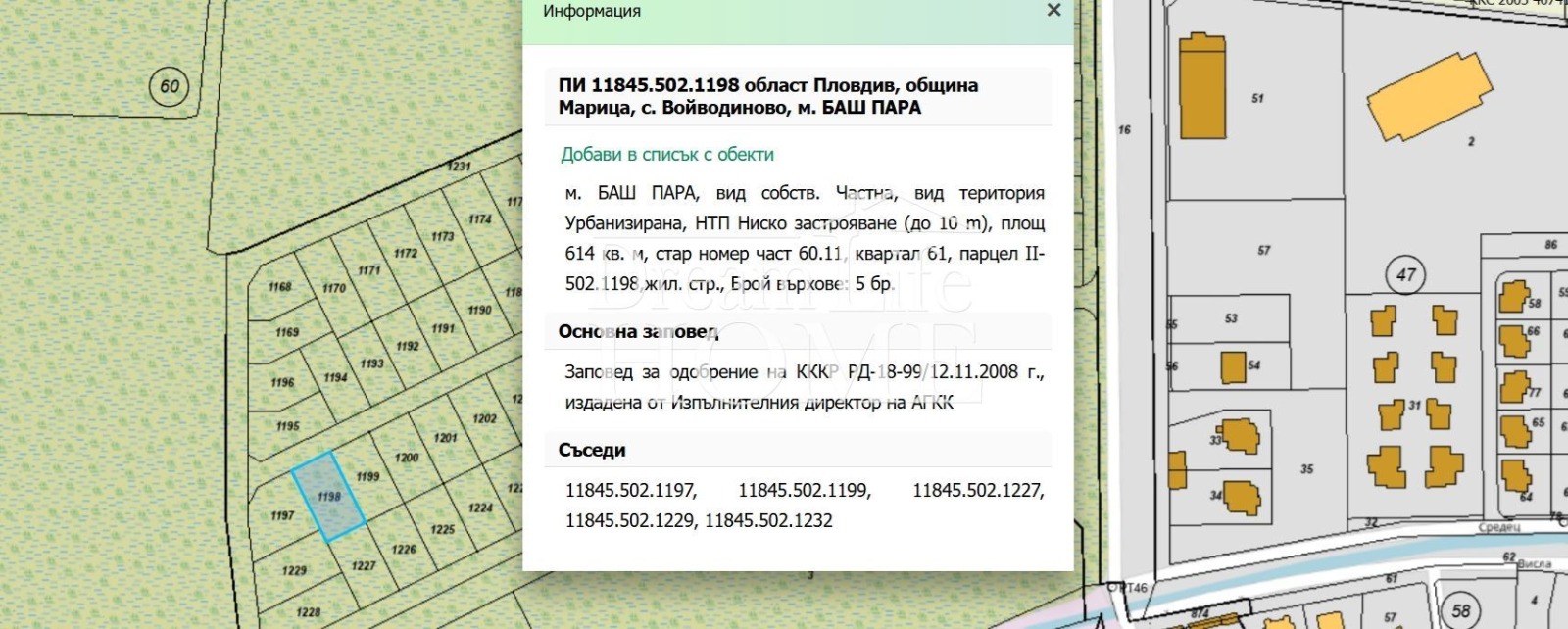
Task: Click the 'Съседи' section heading
Action: pyautogui.click(x=592, y=450)
